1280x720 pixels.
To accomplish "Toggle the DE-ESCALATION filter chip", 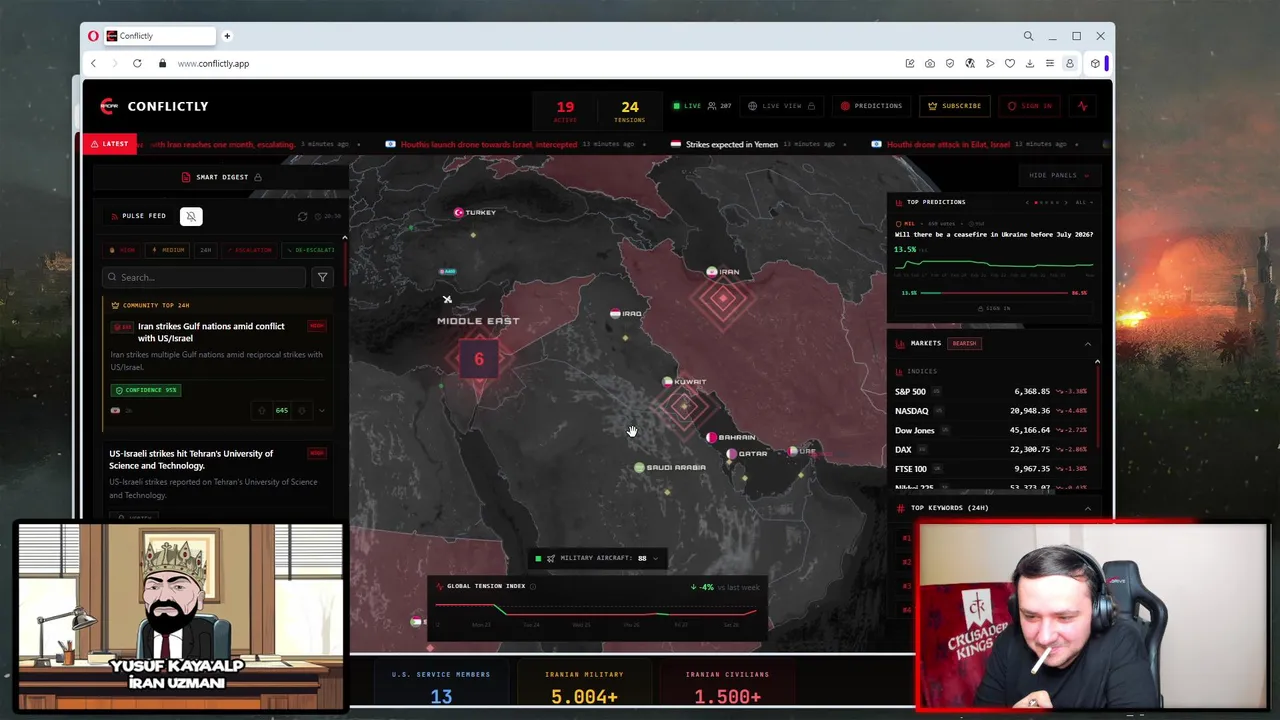I will point(310,250).
